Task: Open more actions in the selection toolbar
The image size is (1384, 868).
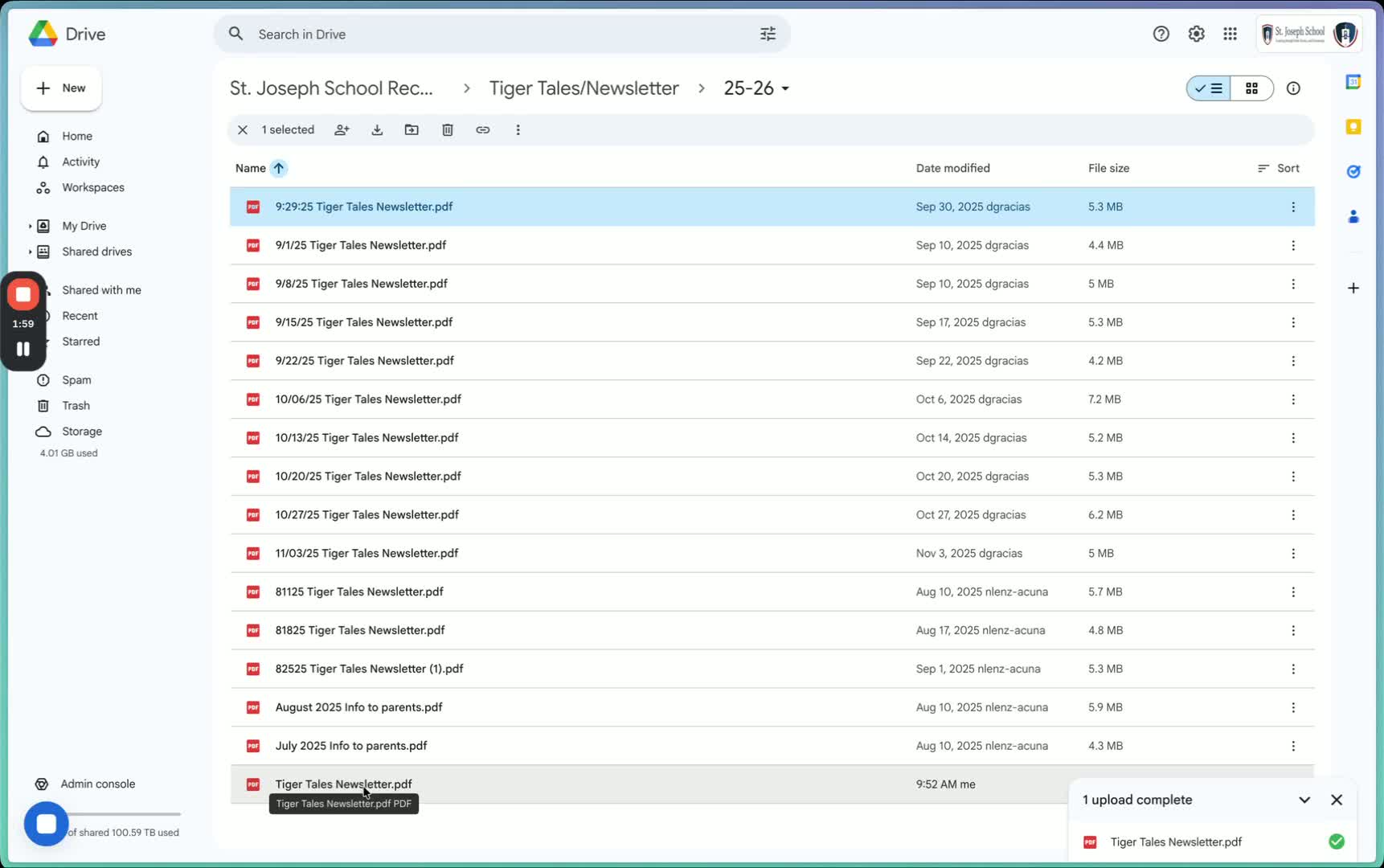Action: point(518,129)
